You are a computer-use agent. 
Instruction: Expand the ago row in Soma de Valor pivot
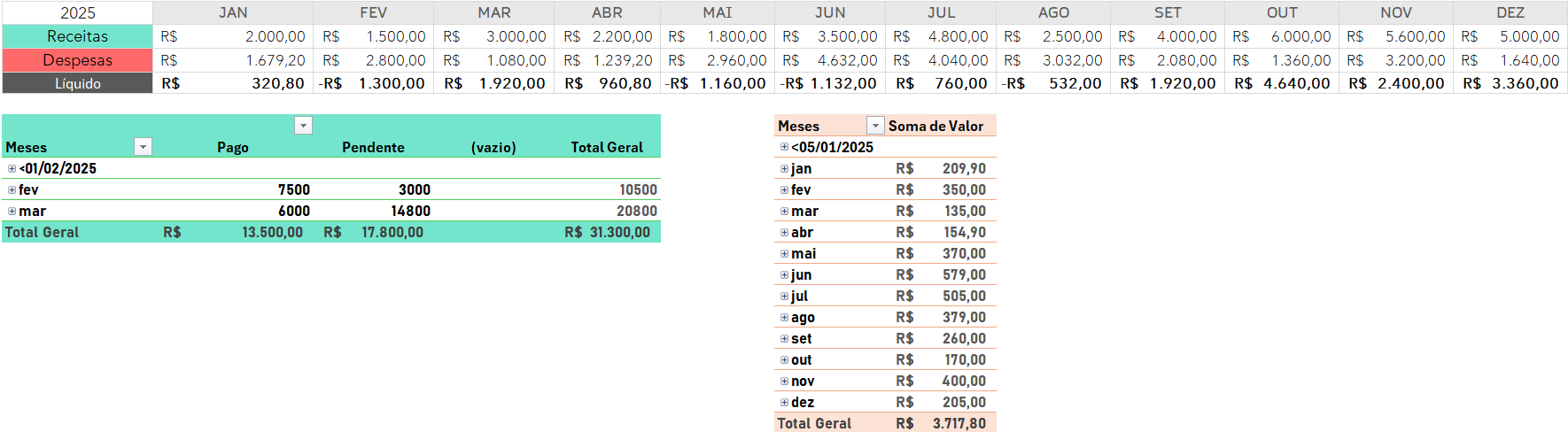pyautogui.click(x=784, y=318)
